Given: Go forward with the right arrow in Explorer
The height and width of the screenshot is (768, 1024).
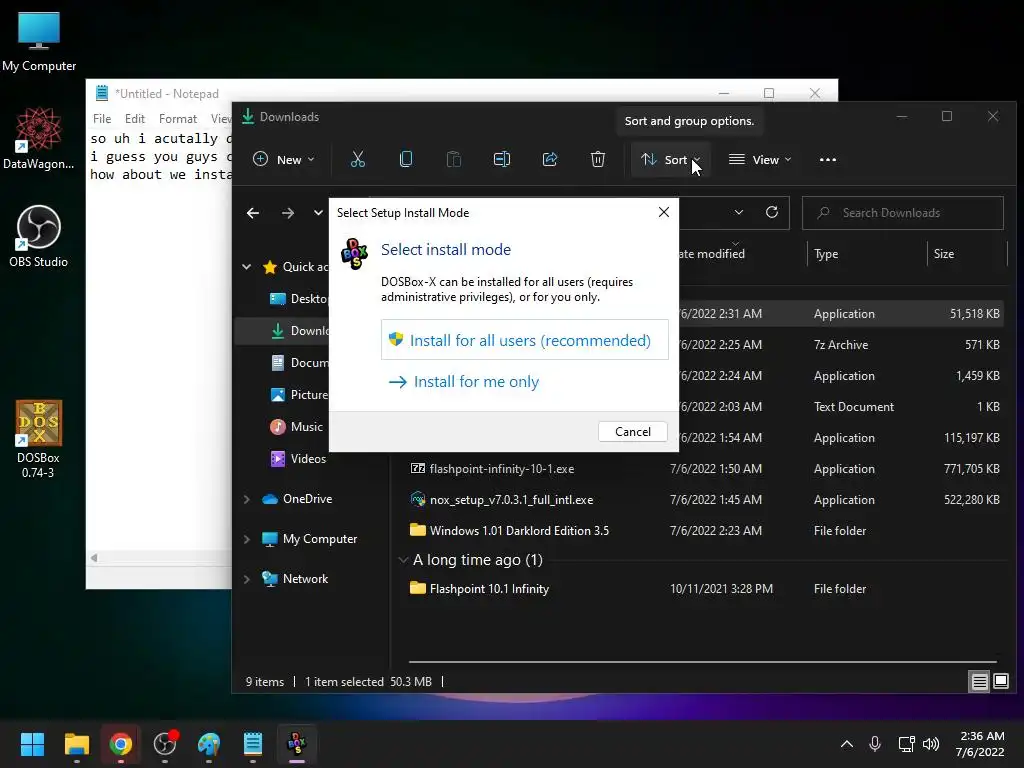Looking at the screenshot, I should tap(287, 213).
